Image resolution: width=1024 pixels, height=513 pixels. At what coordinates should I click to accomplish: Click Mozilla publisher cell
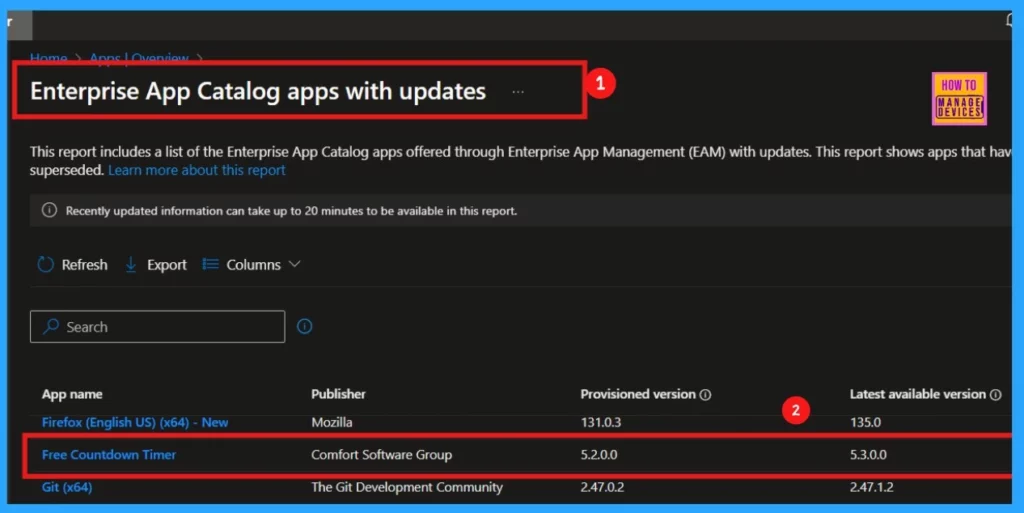[332, 422]
